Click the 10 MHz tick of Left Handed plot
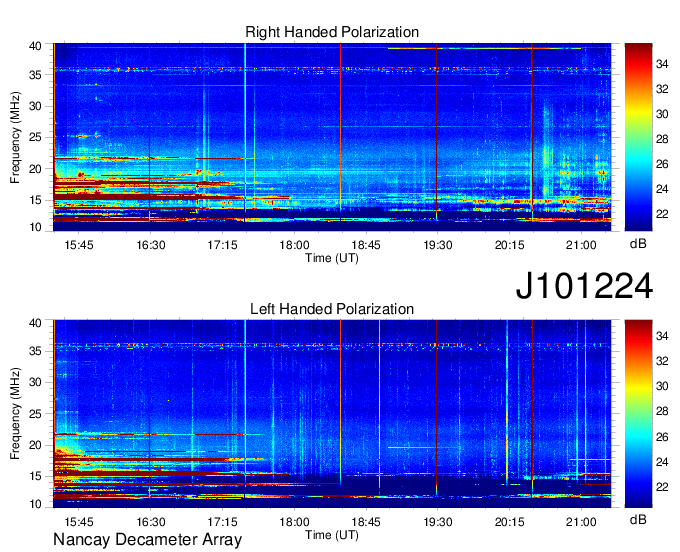The image size is (680, 552). coord(36,504)
